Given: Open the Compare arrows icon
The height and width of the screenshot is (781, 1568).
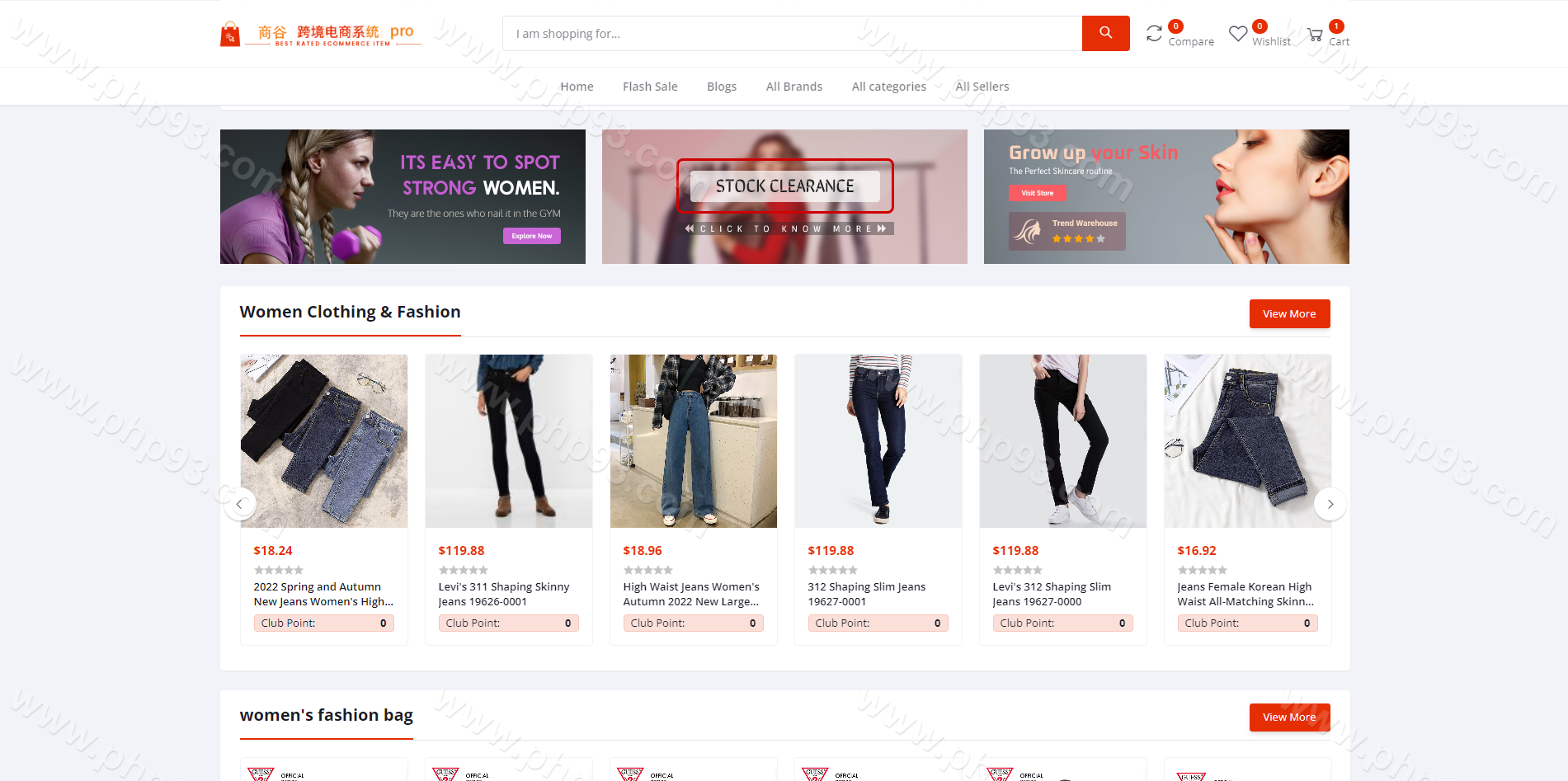Looking at the screenshot, I should (1154, 34).
